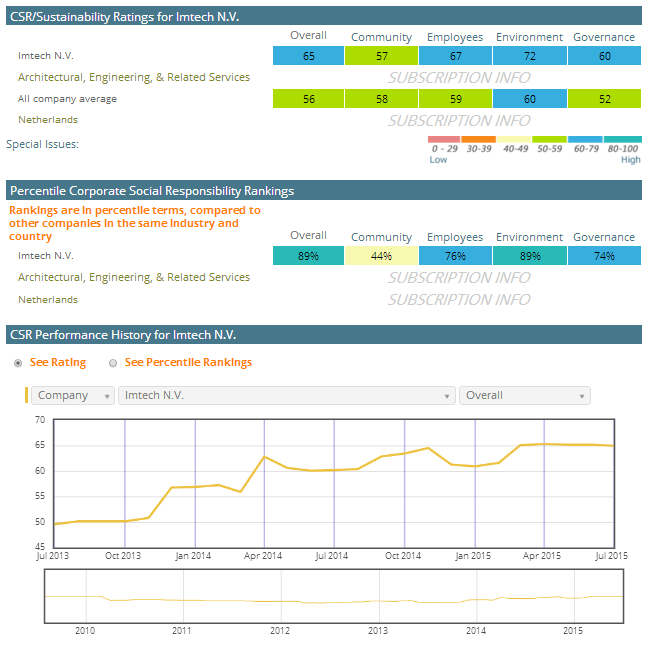Click the overall percentile cell 89%

click(308, 256)
